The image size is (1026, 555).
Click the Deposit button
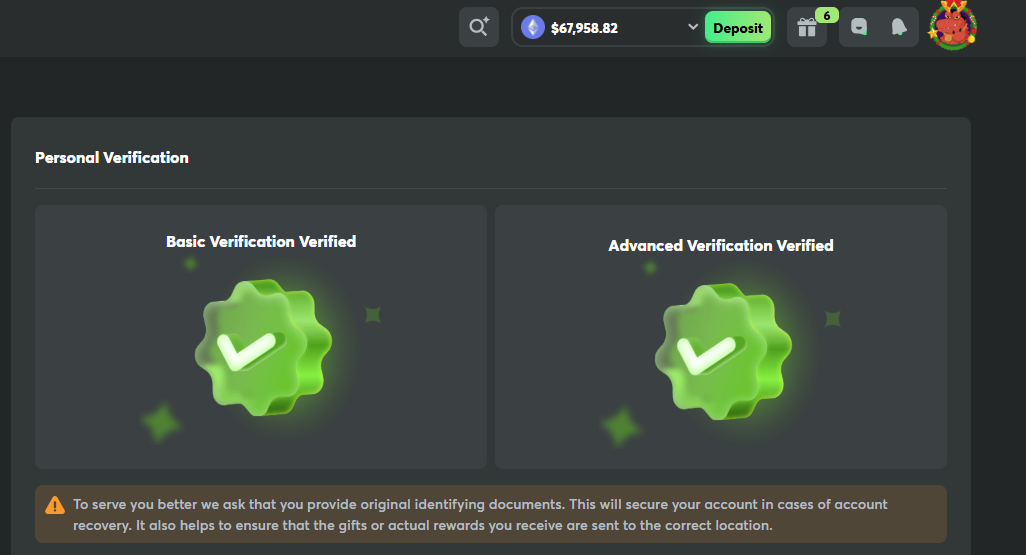click(x=737, y=27)
